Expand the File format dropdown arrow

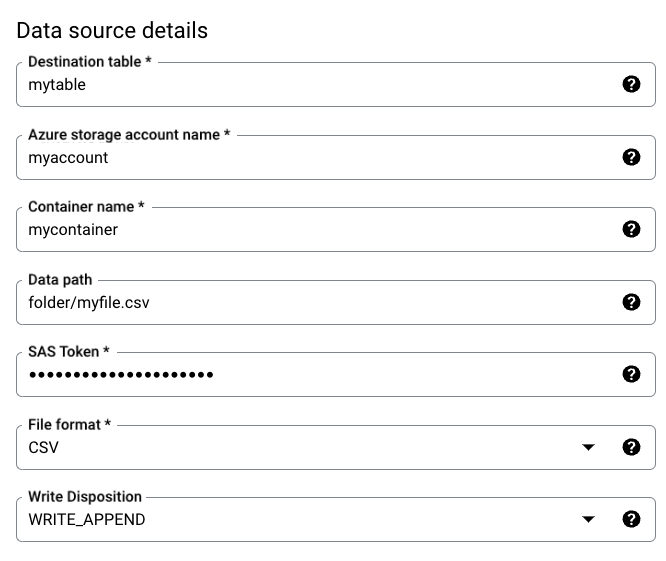coord(588,447)
